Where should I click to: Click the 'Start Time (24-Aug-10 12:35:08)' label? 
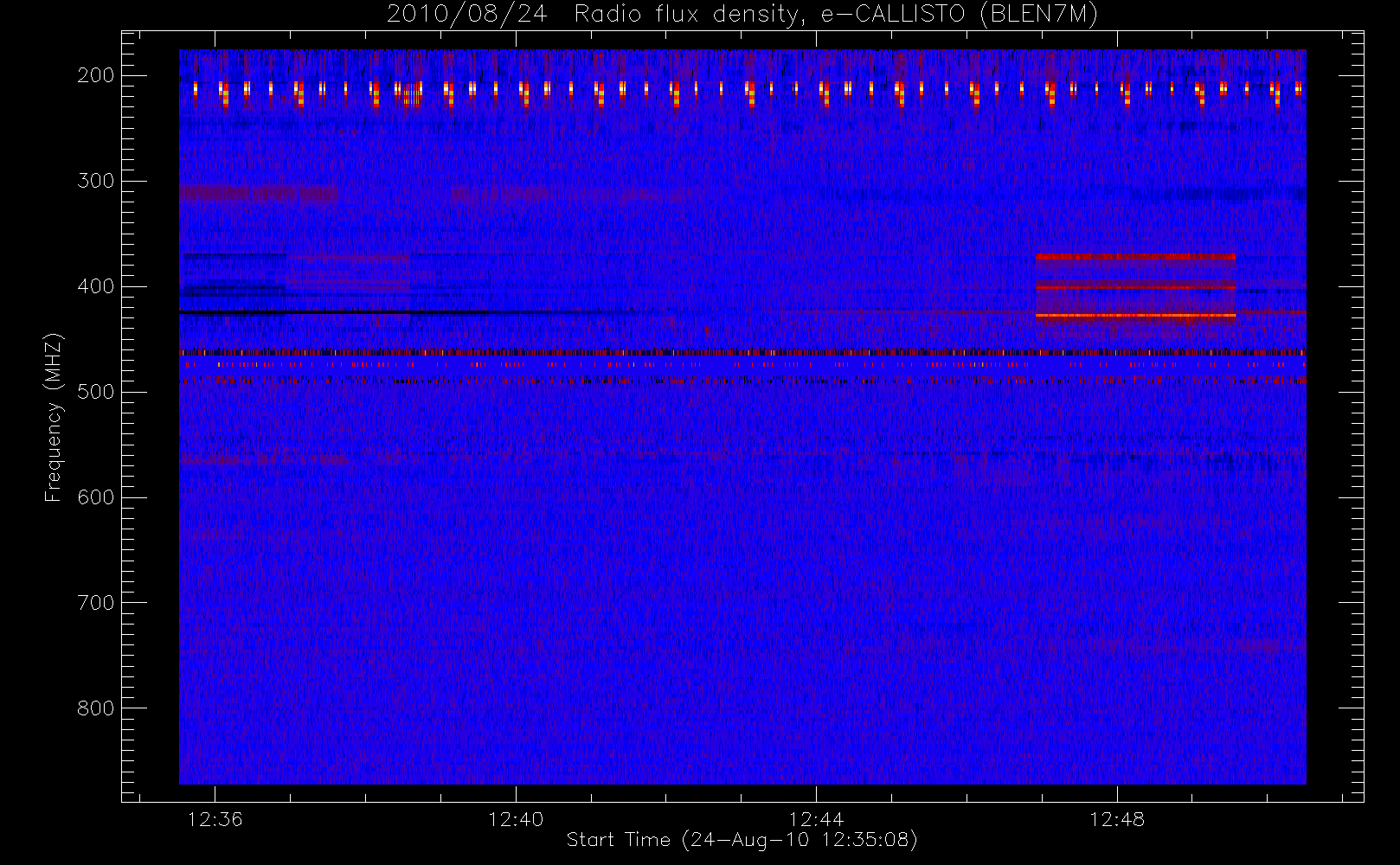point(742,840)
